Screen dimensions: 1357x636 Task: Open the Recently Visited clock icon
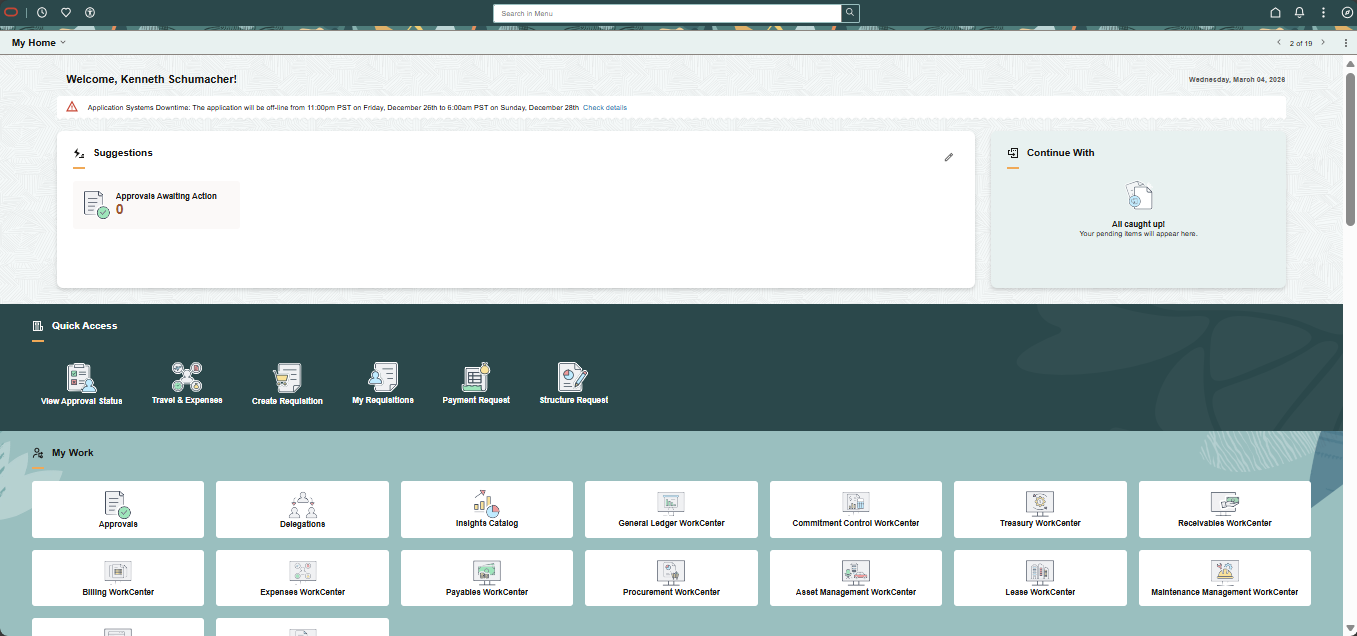42,13
